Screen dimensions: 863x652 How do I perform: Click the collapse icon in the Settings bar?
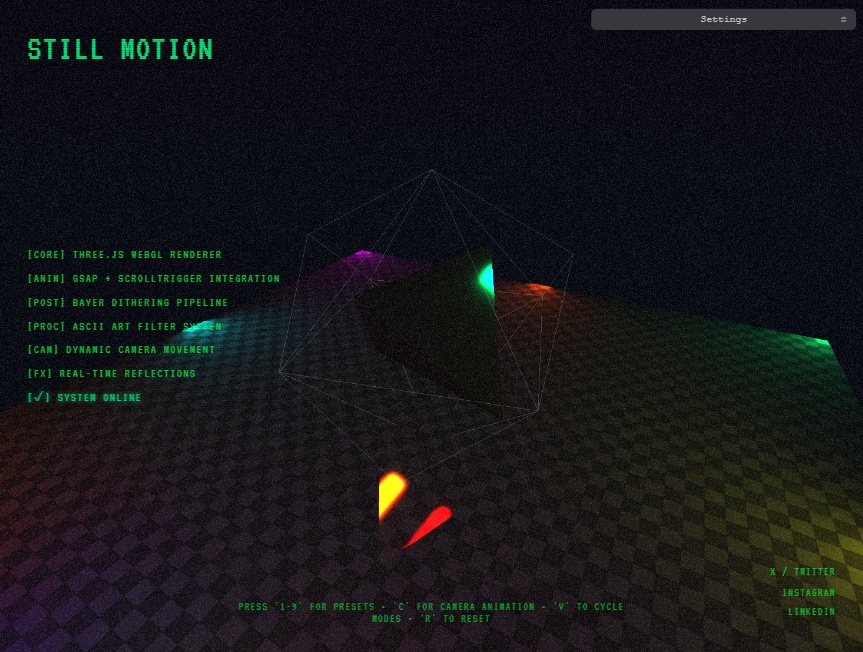click(x=843, y=19)
